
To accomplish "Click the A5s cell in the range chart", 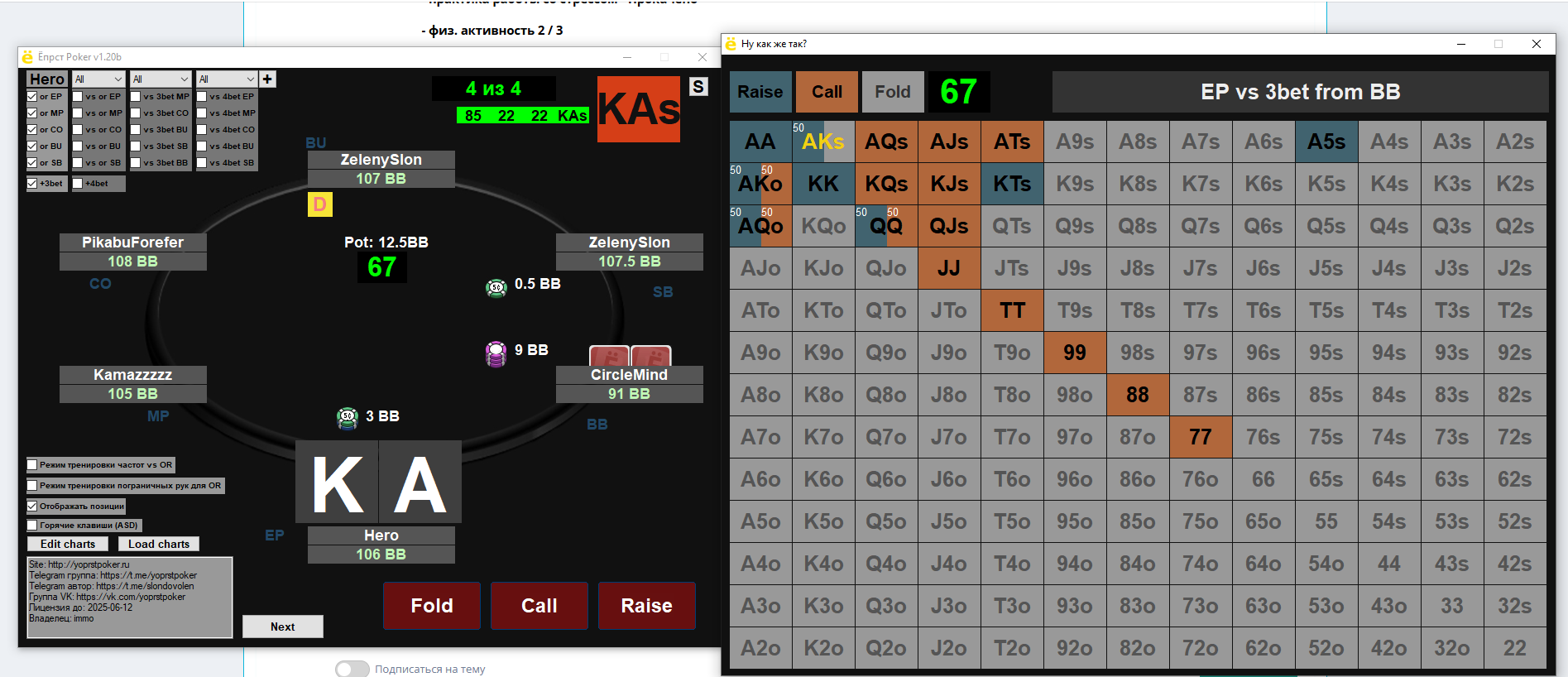I will [1326, 142].
